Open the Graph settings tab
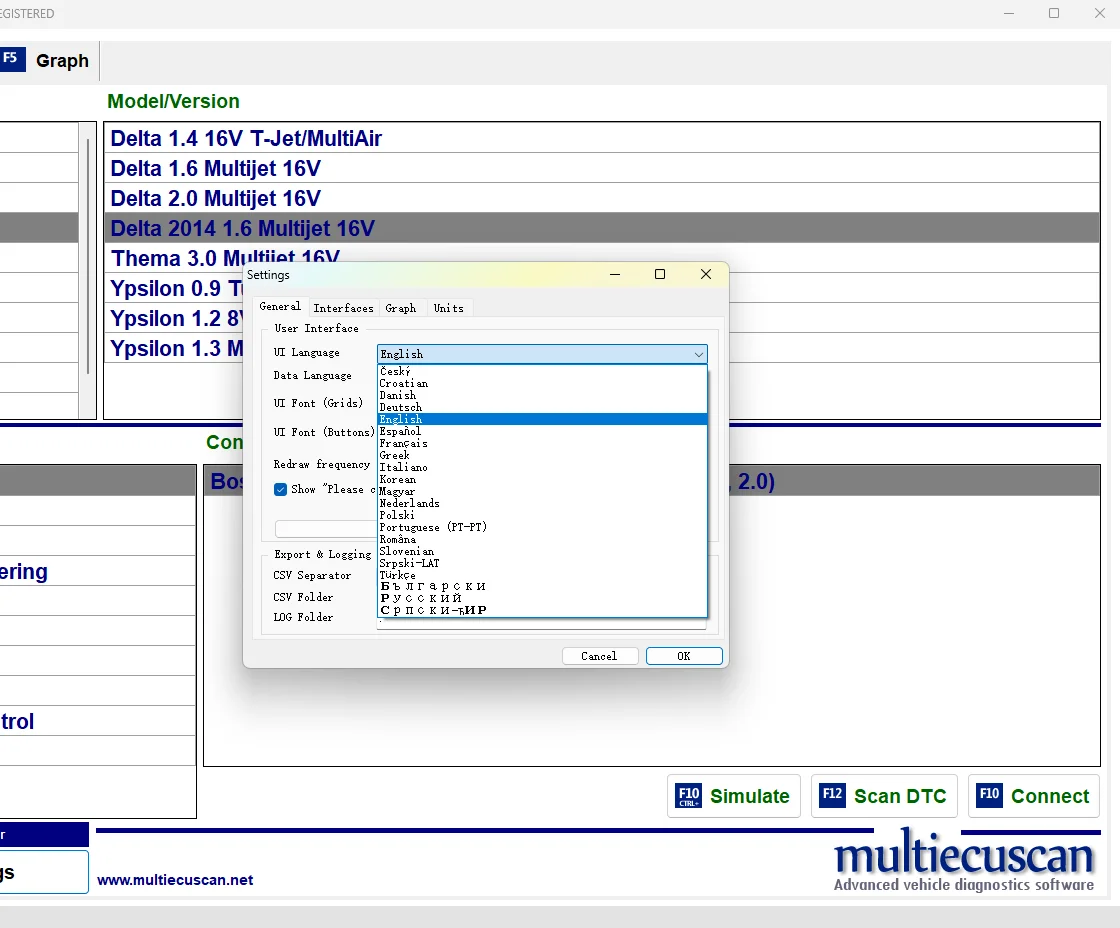 [x=401, y=309]
